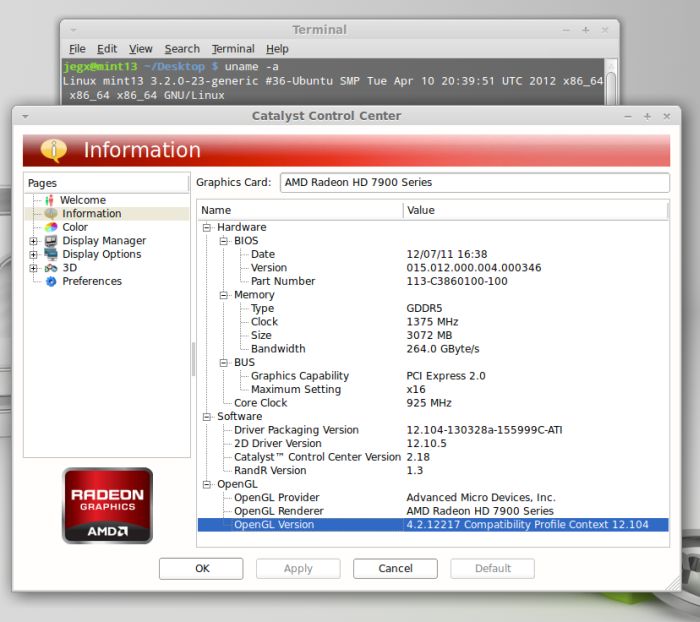Select the BIOS Version row
This screenshot has height=622, width=700.
(433, 267)
